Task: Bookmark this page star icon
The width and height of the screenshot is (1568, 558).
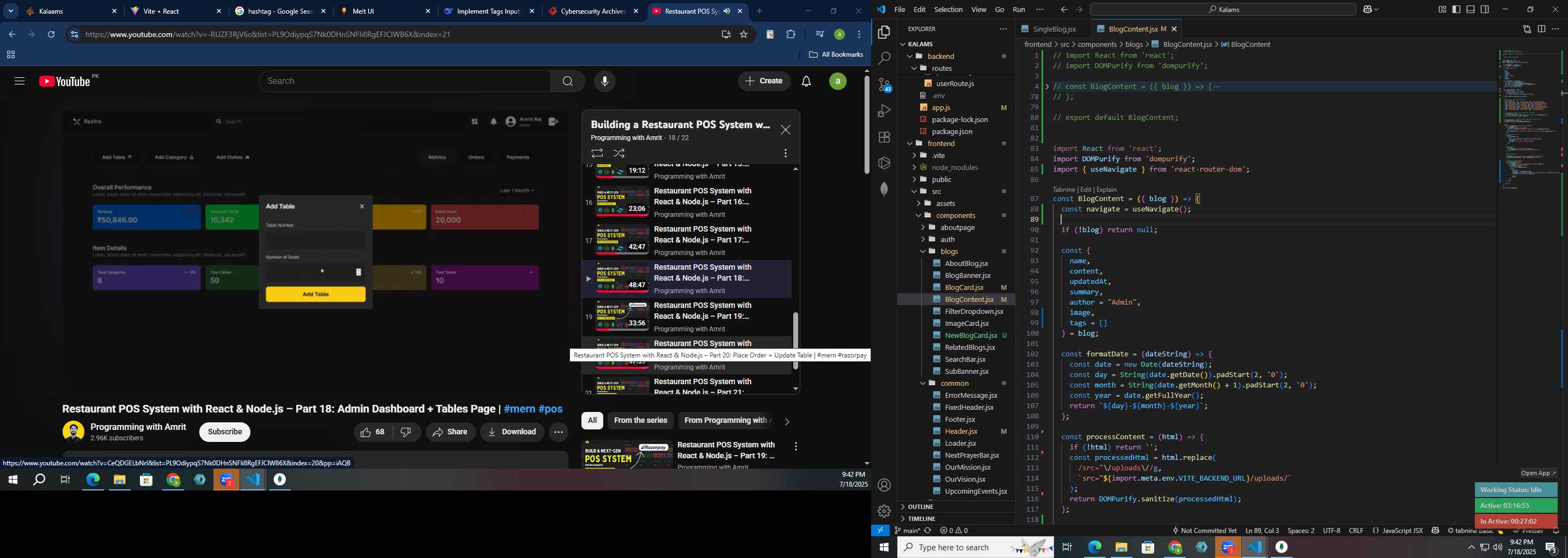Action: click(743, 35)
